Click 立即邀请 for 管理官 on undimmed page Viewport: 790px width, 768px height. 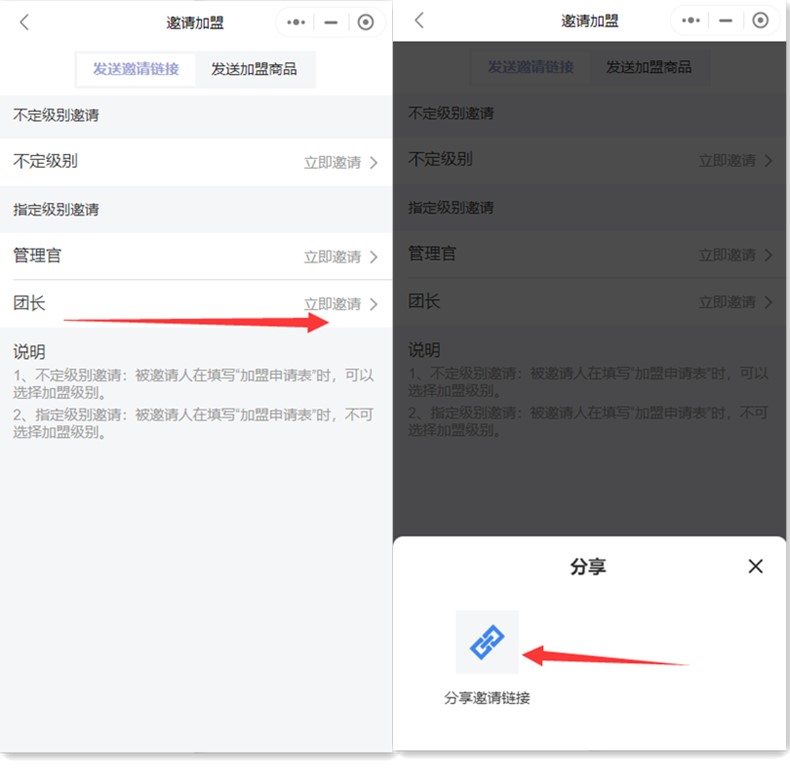(x=332, y=257)
